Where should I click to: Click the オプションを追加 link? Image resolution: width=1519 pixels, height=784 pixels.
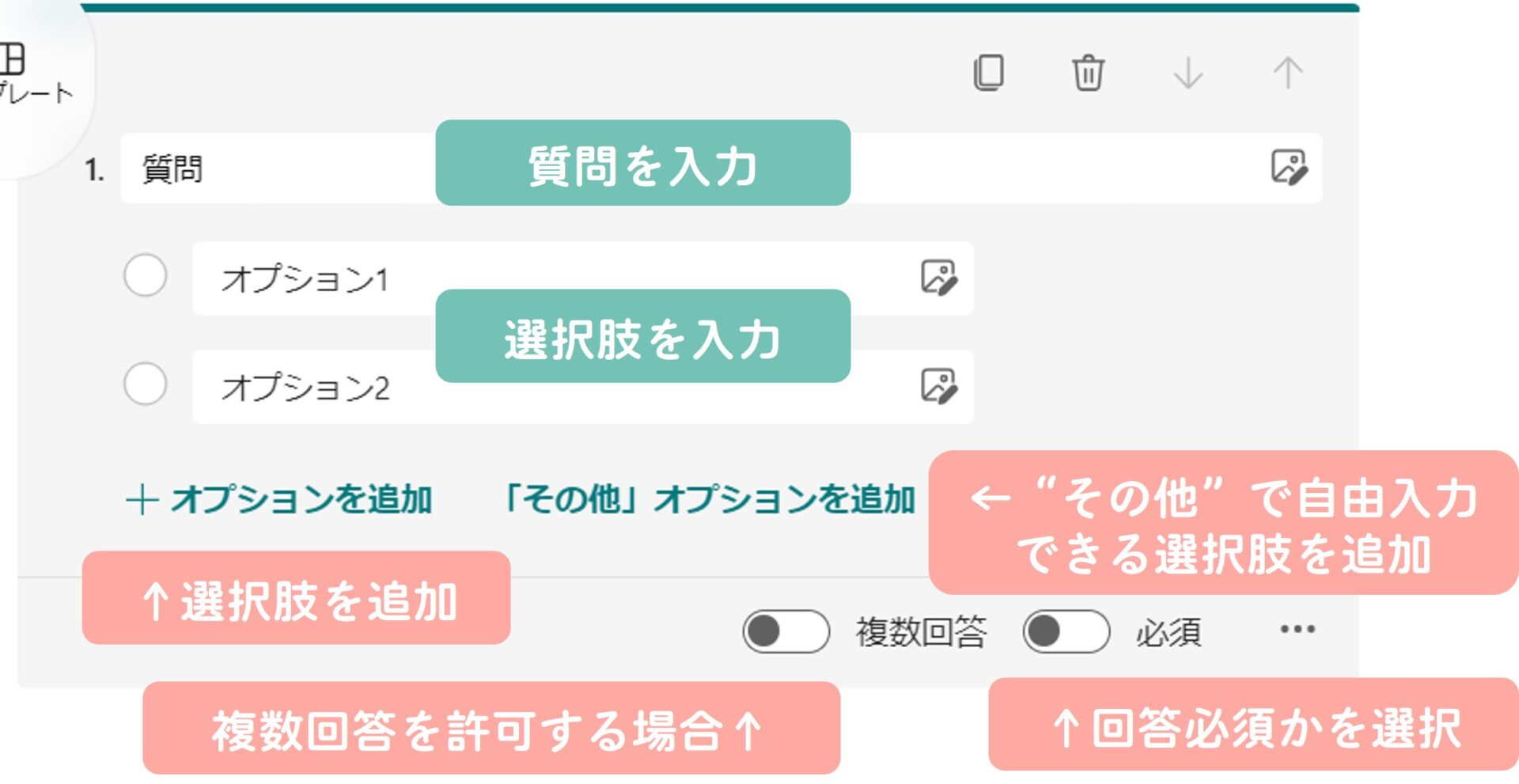tap(279, 500)
